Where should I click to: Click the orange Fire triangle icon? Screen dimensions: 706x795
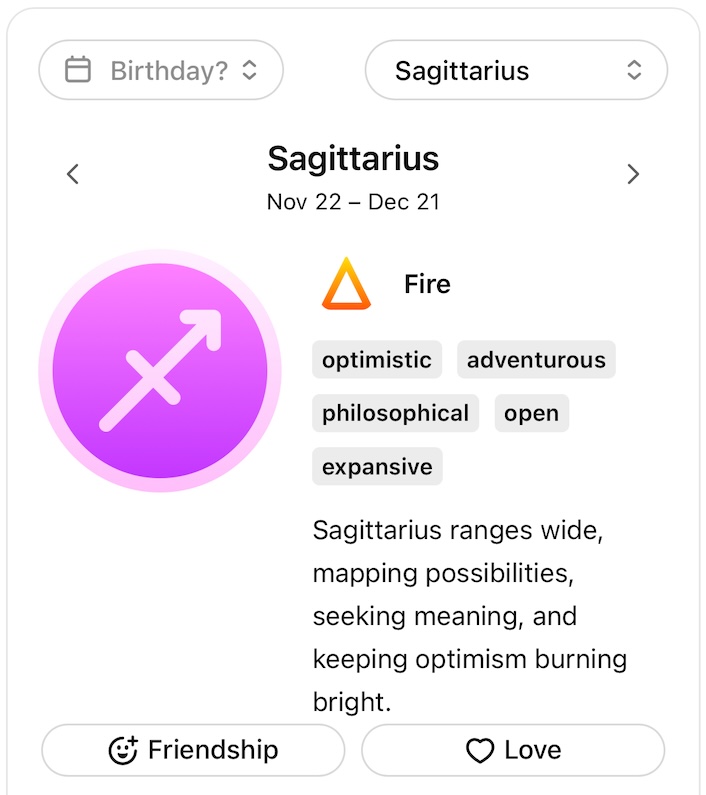(x=346, y=284)
